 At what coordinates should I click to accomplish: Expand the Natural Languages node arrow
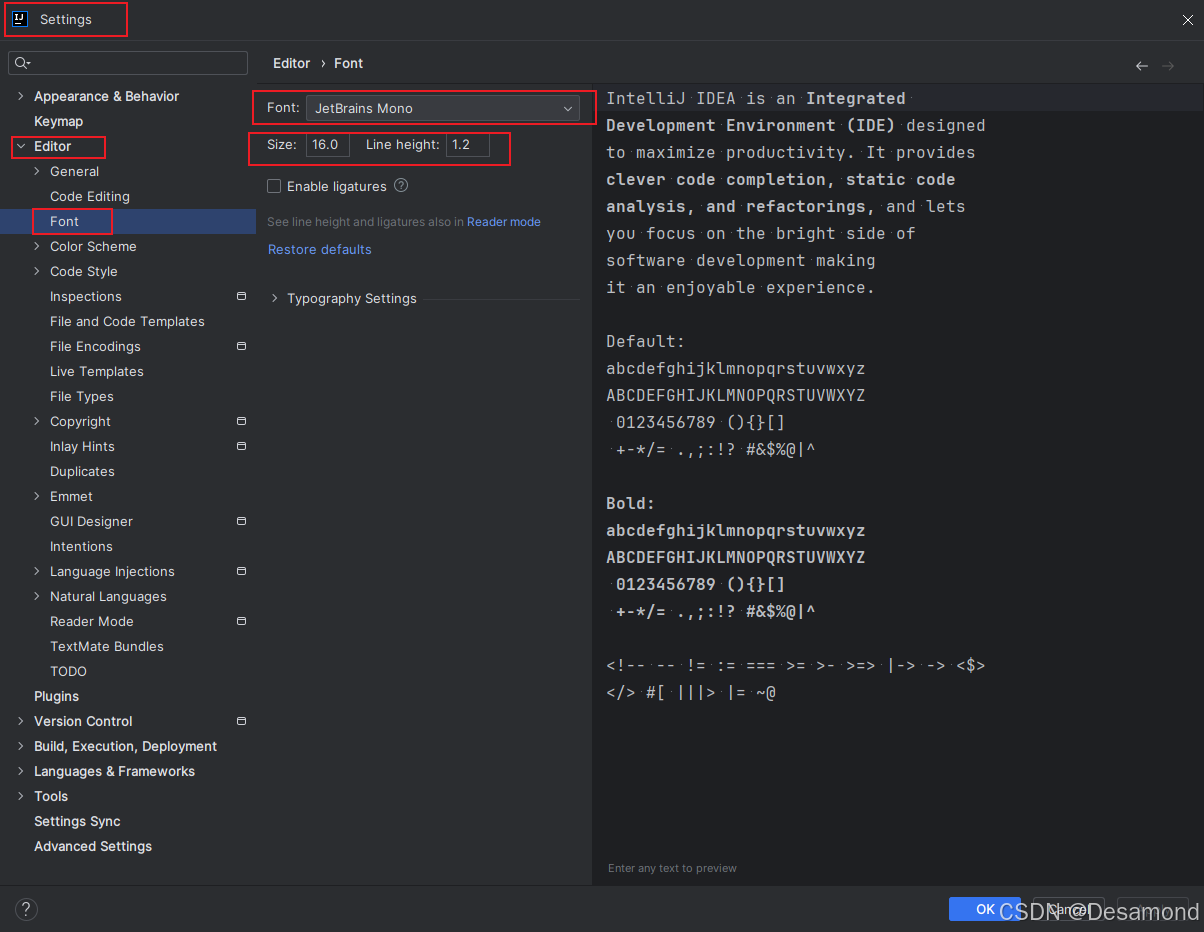37,596
